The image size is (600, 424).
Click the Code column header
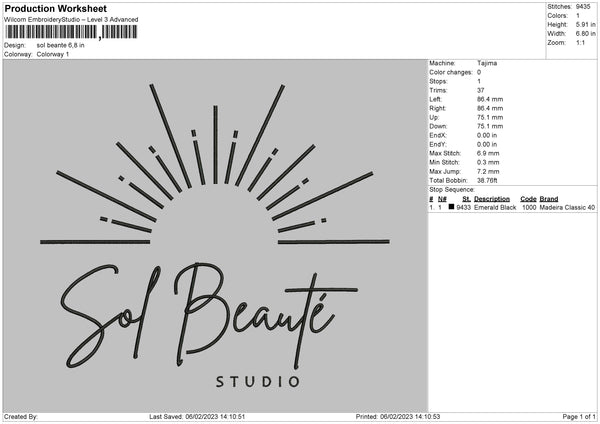tap(528, 199)
